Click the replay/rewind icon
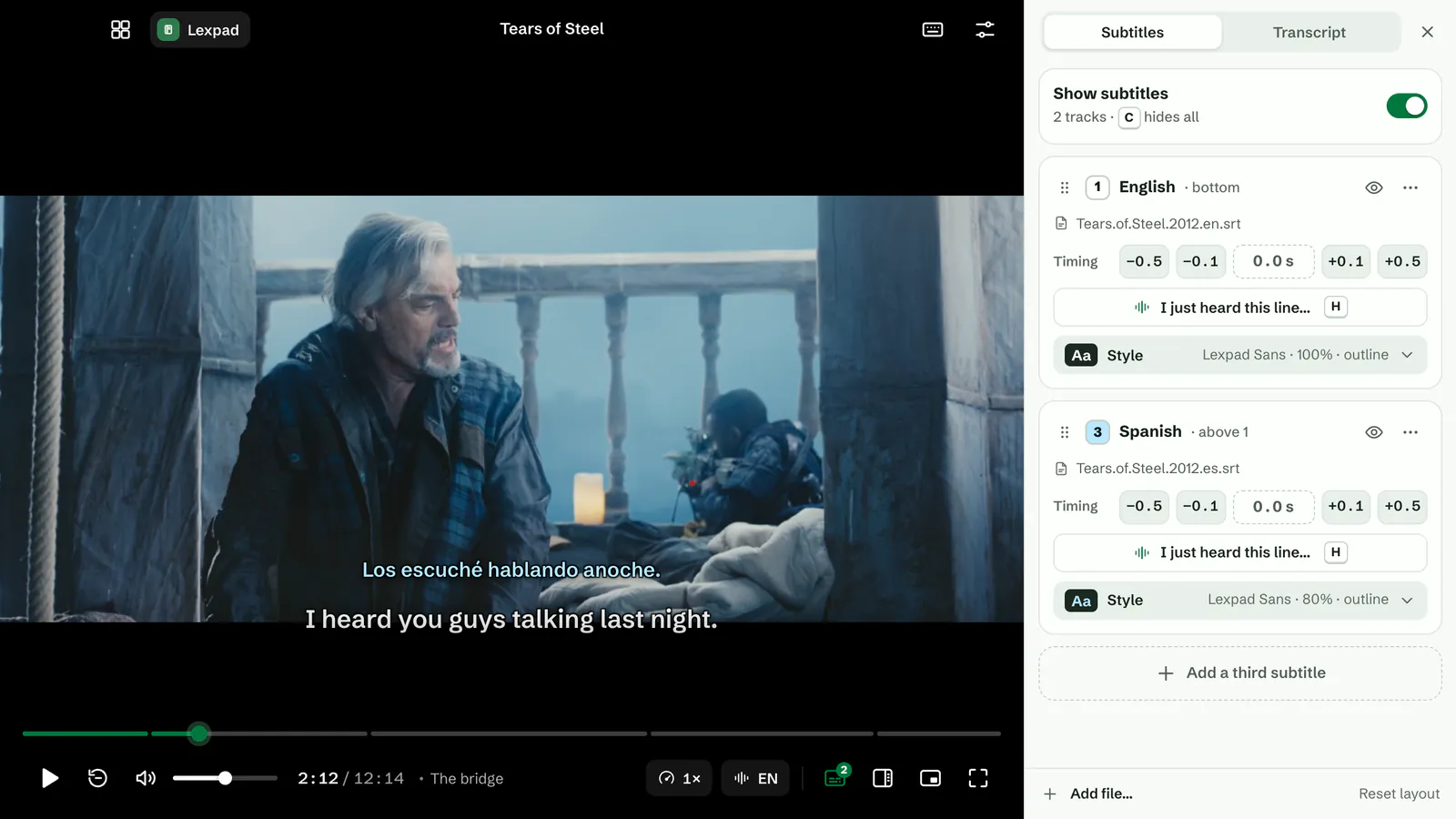Image resolution: width=1456 pixels, height=819 pixels. coord(97,778)
